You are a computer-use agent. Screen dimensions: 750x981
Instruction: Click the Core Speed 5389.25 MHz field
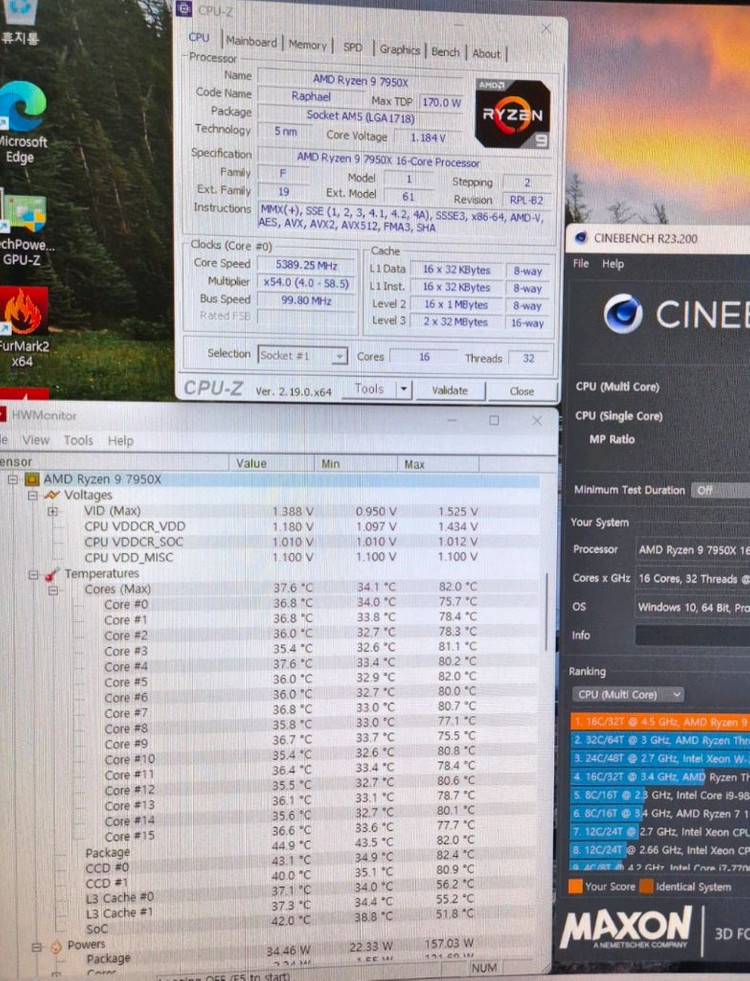(x=306, y=265)
